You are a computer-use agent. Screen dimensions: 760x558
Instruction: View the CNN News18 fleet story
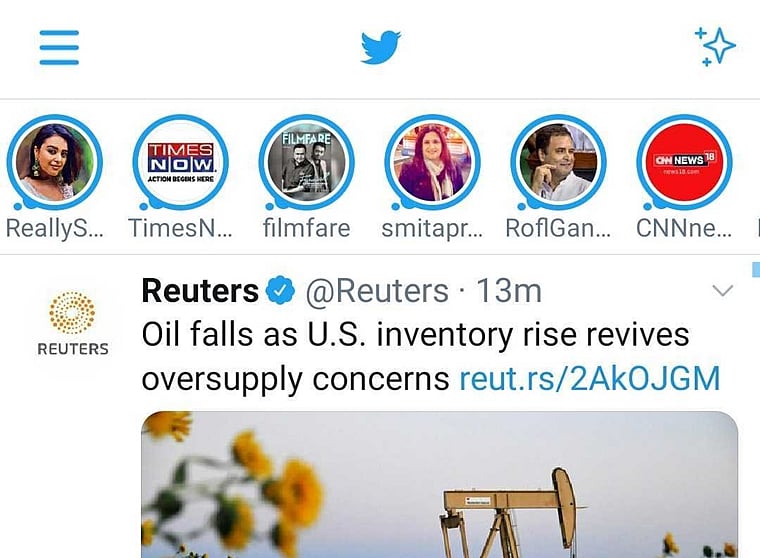[x=685, y=163]
